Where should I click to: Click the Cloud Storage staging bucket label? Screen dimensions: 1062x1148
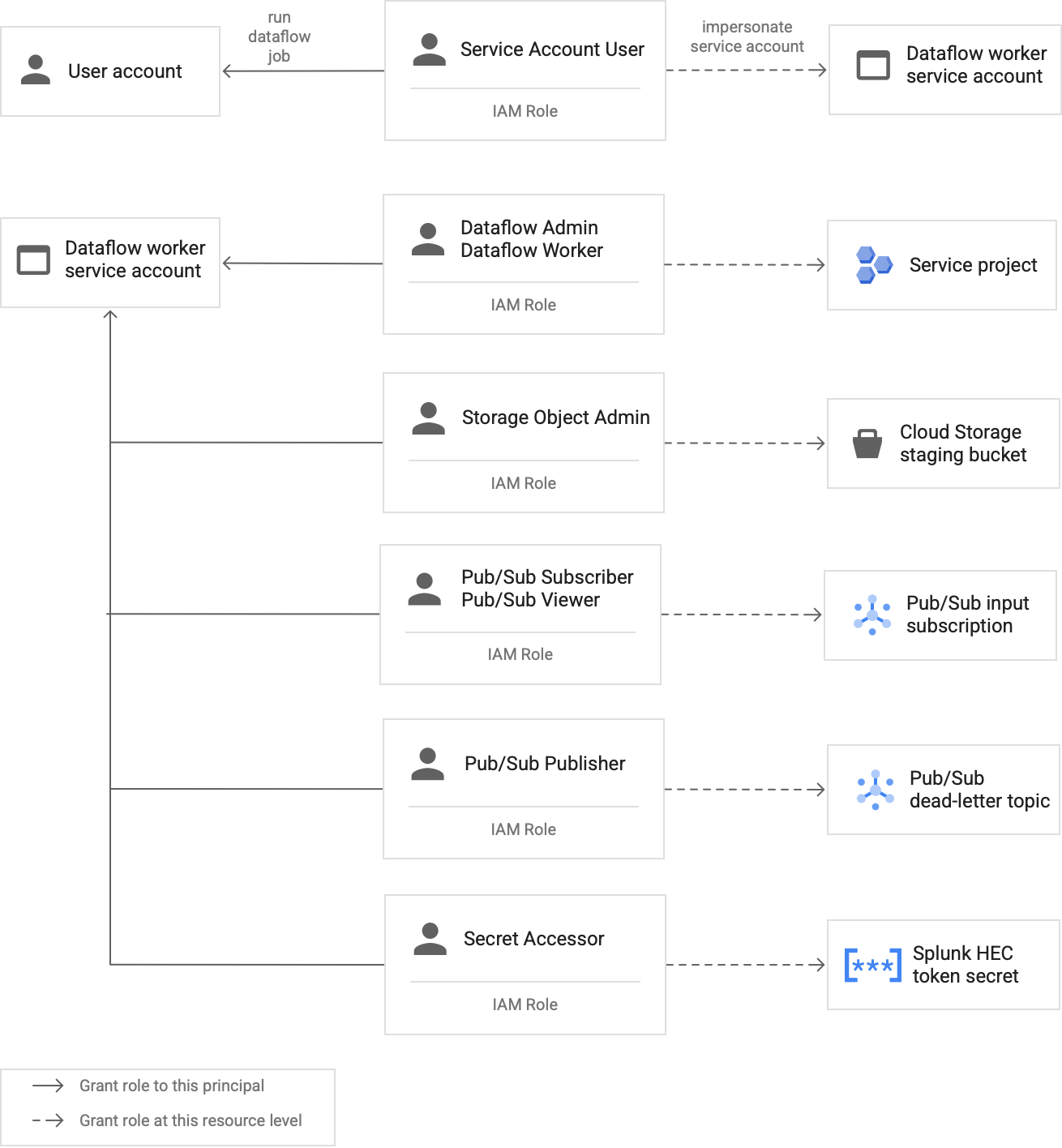coord(962,443)
